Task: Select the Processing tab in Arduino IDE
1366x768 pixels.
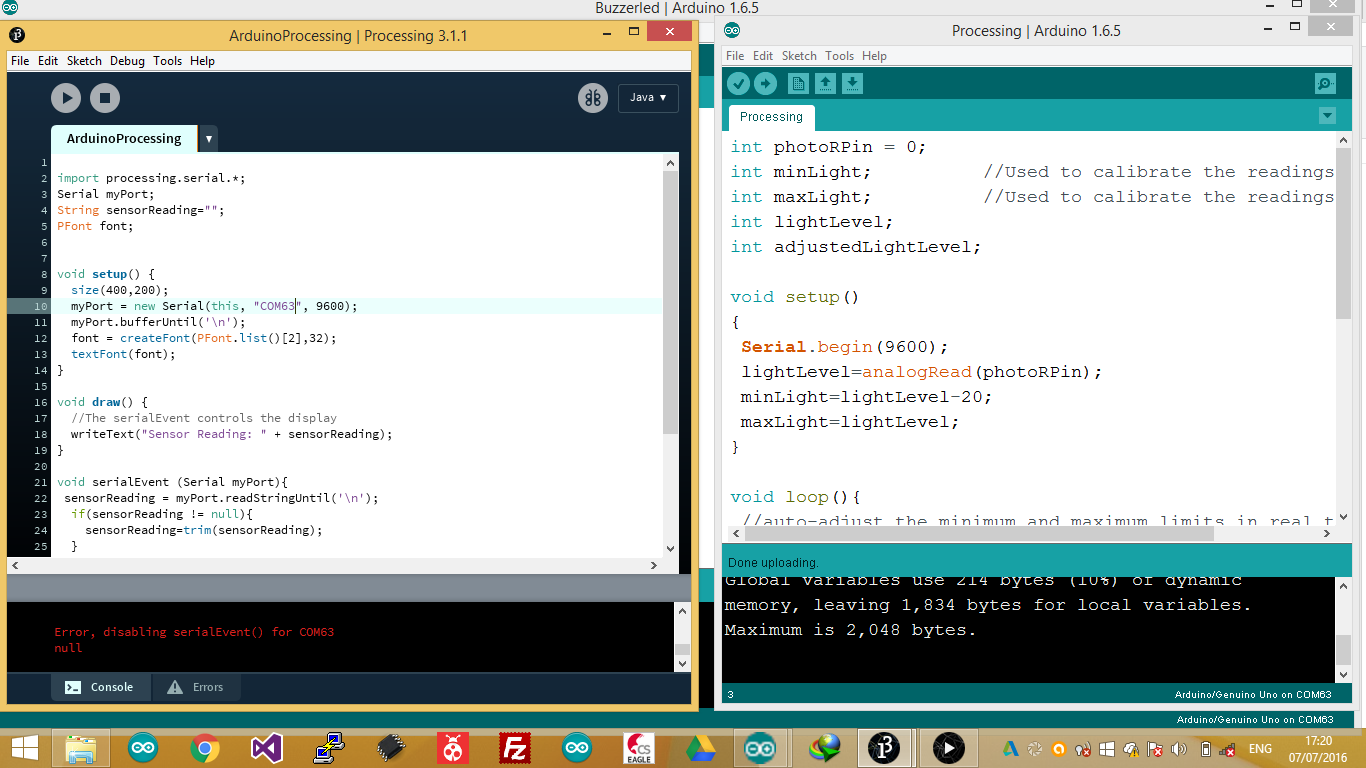Action: pos(771,117)
